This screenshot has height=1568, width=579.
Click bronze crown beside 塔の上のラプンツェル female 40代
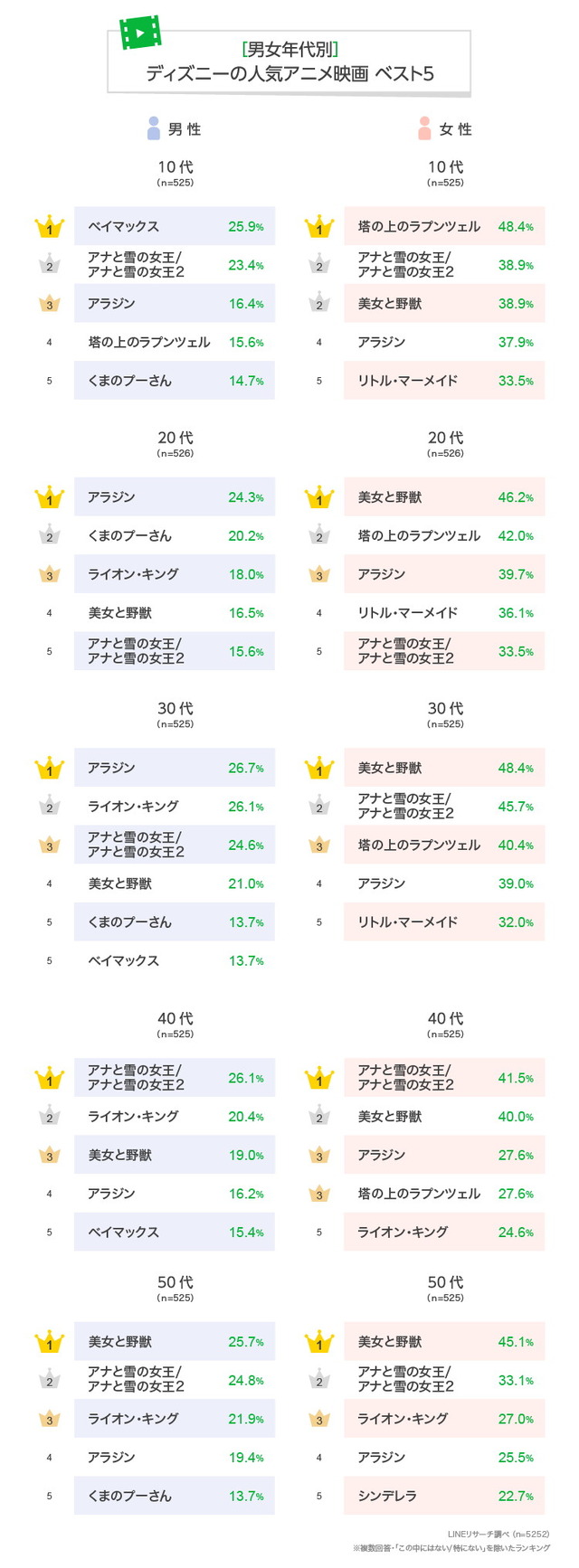(319, 1194)
